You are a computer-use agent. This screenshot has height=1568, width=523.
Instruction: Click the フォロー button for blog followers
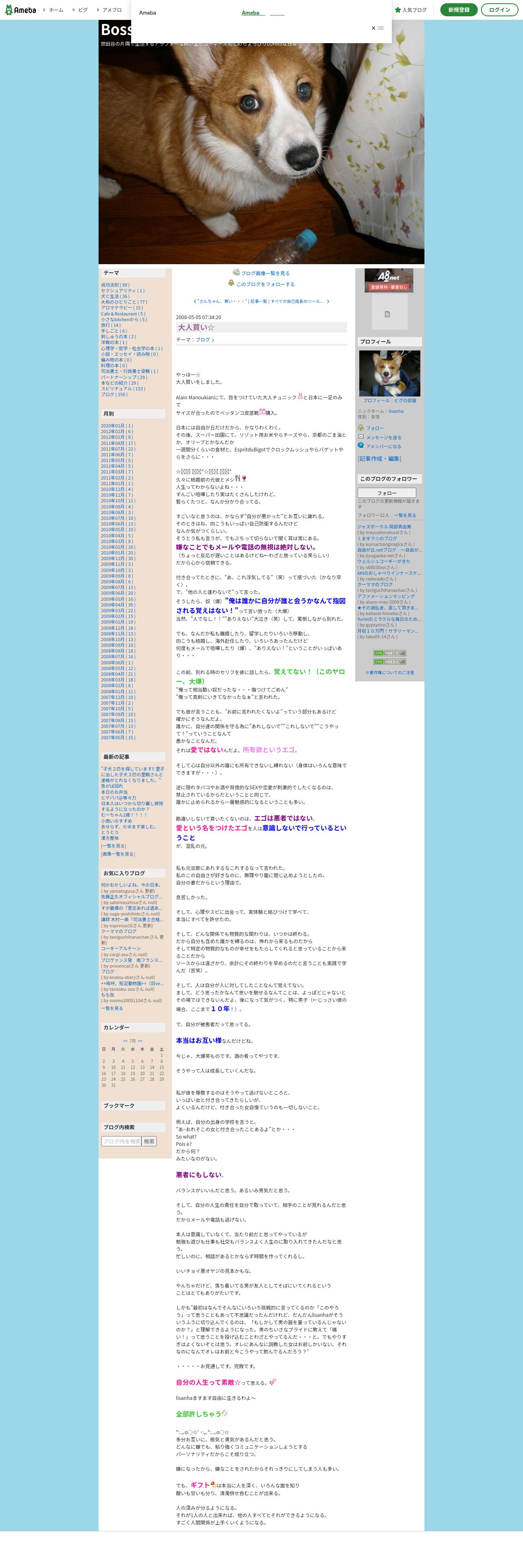(x=387, y=493)
